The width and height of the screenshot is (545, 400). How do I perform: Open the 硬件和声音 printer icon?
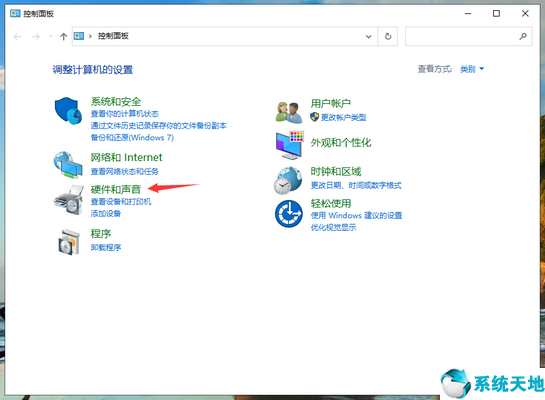(x=69, y=200)
